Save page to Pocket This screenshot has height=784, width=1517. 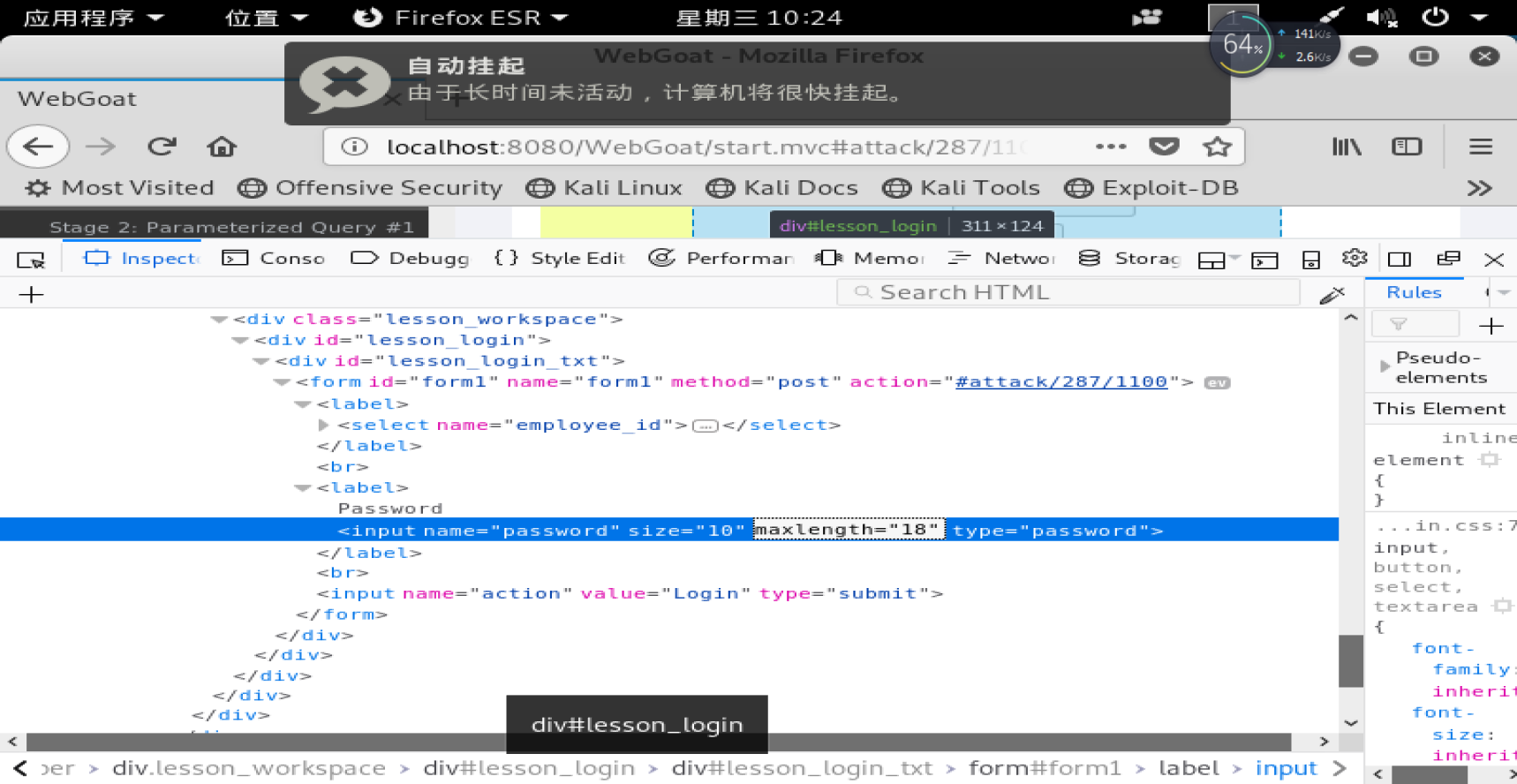1164,147
